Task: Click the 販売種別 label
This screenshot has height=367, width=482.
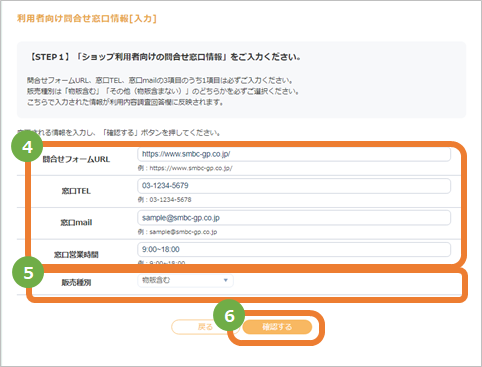Action: [76, 283]
